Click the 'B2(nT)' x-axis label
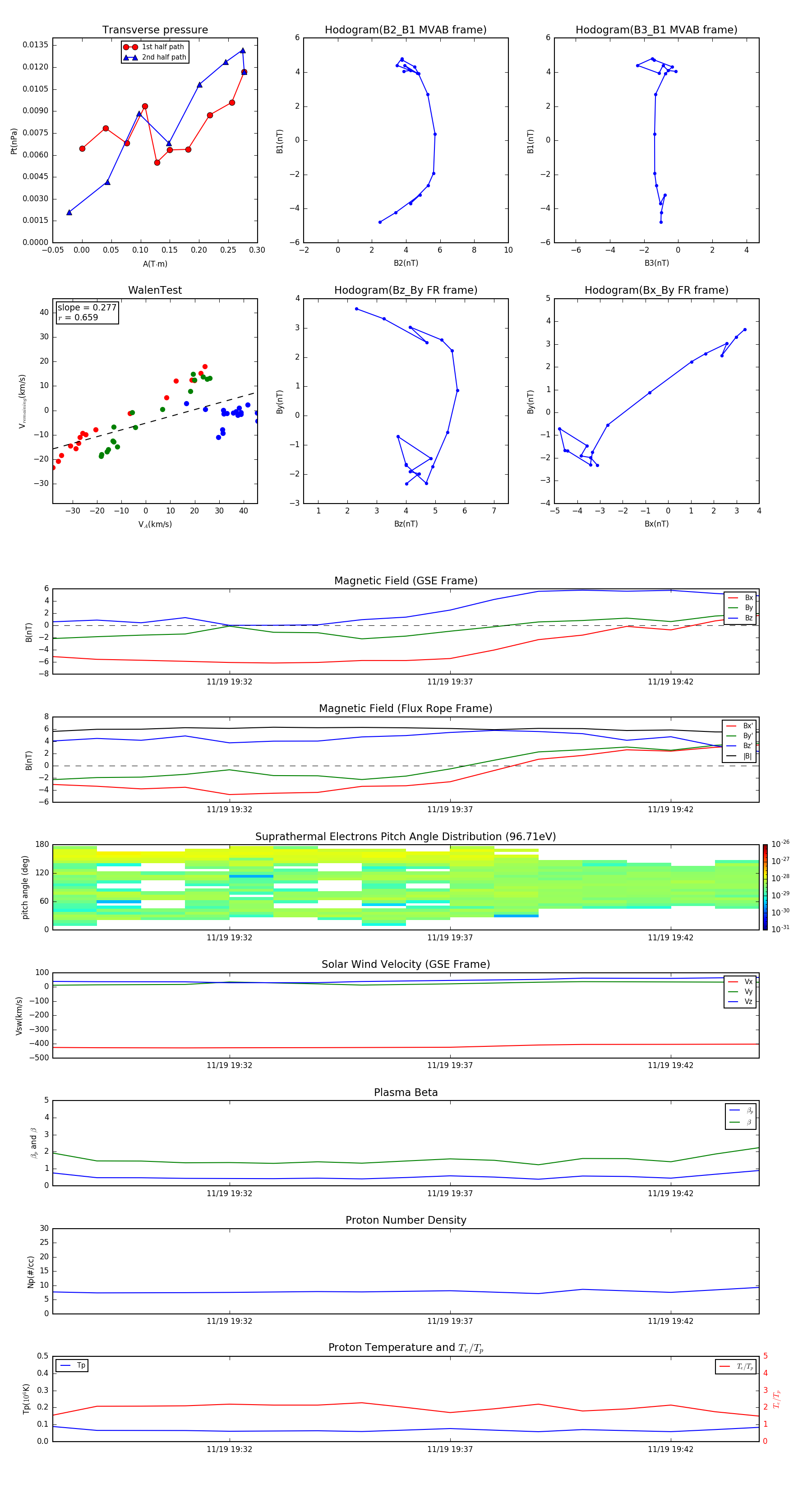 click(406, 263)
